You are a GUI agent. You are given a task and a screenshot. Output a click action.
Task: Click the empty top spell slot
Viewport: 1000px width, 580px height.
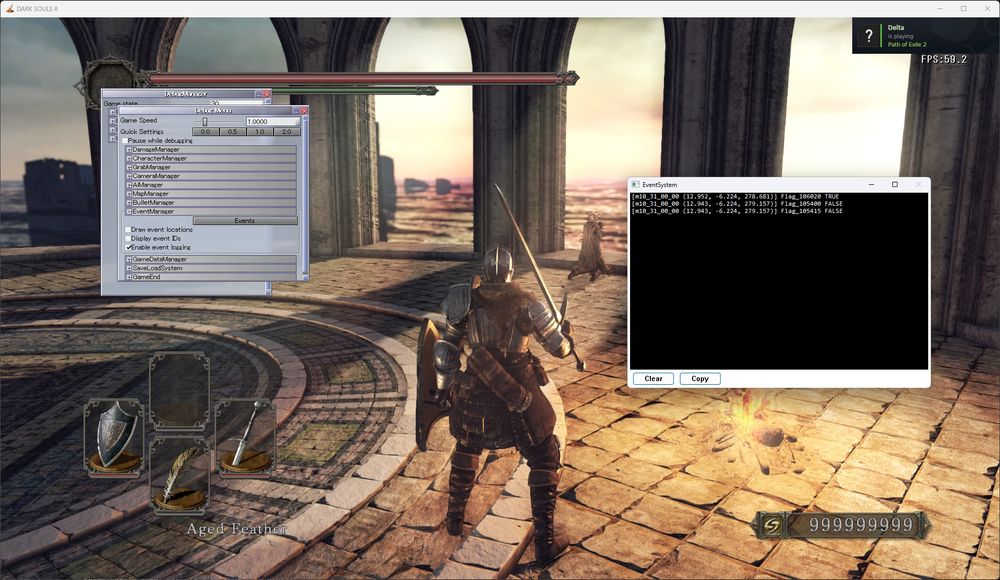[179, 390]
